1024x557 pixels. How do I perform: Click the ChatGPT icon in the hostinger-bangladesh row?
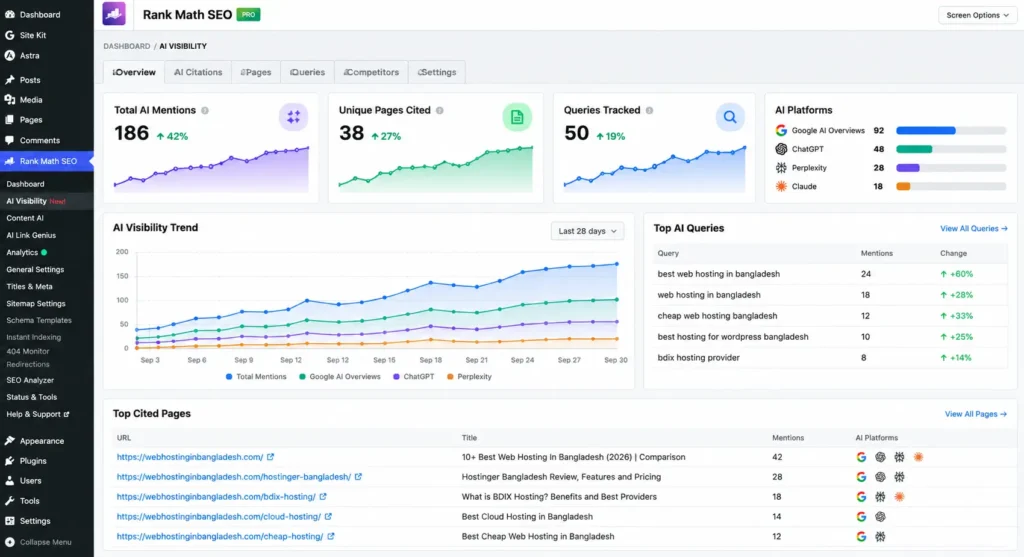[x=880, y=477]
